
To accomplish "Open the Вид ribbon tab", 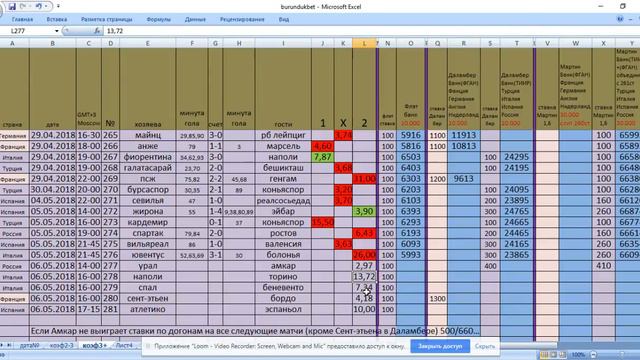I will coord(284,19).
